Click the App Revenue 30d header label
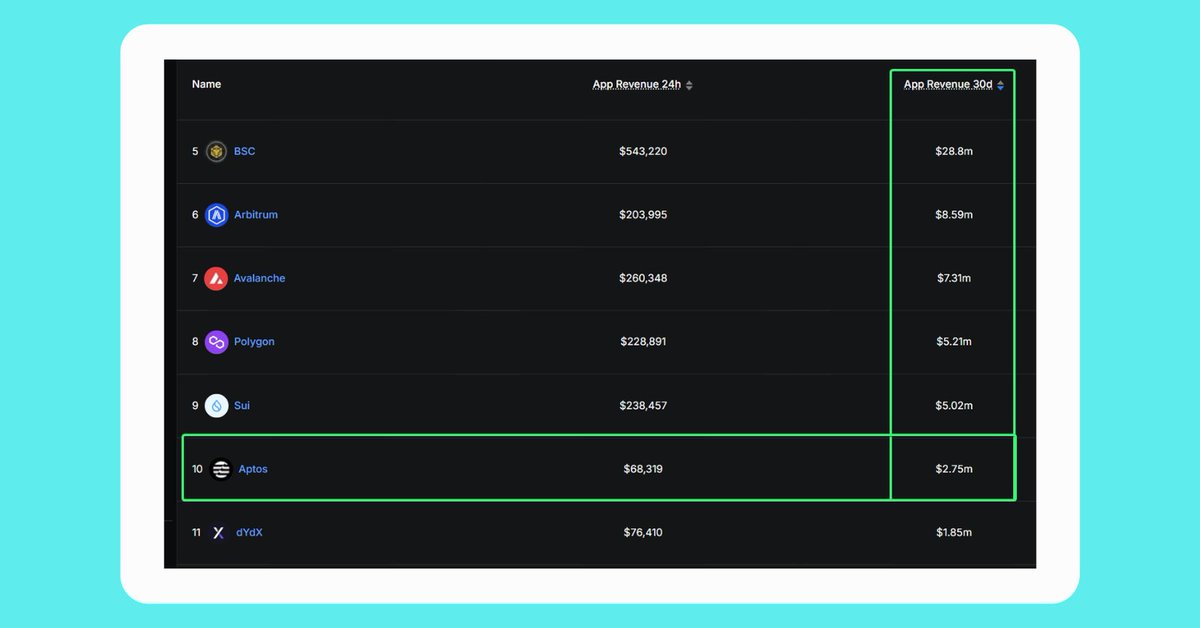 (x=948, y=85)
